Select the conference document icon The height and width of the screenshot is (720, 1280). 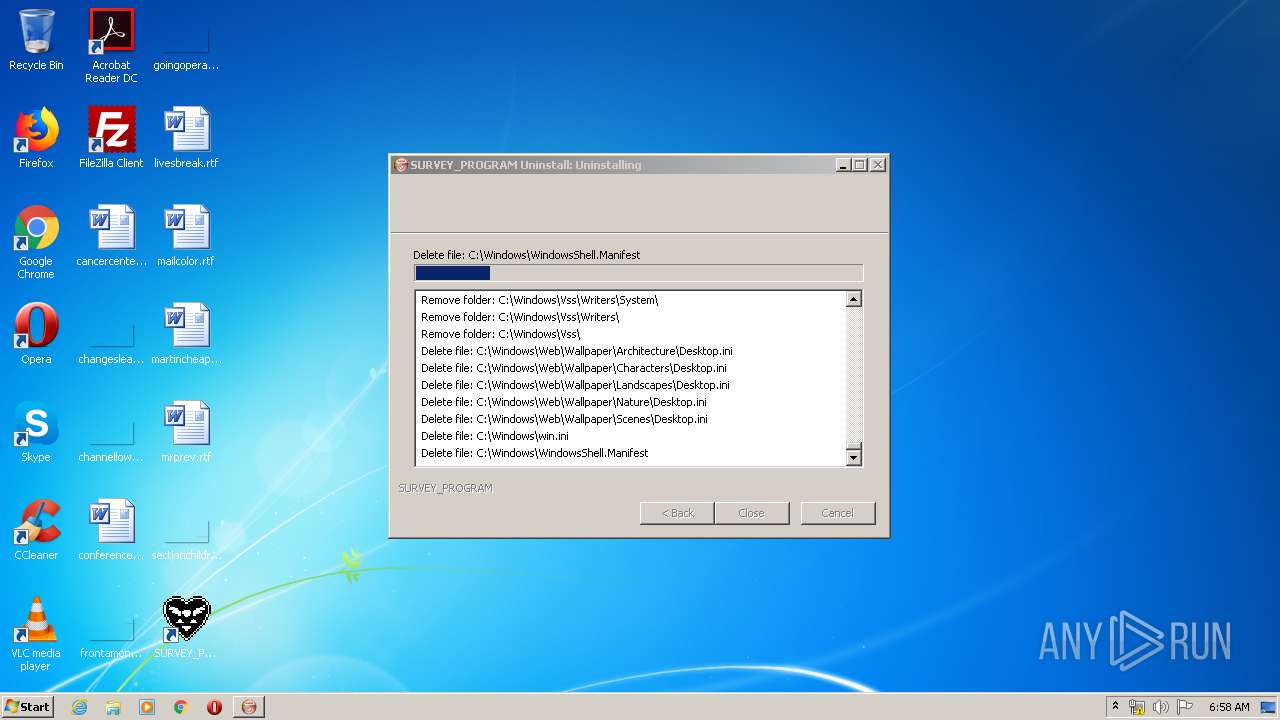click(111, 530)
